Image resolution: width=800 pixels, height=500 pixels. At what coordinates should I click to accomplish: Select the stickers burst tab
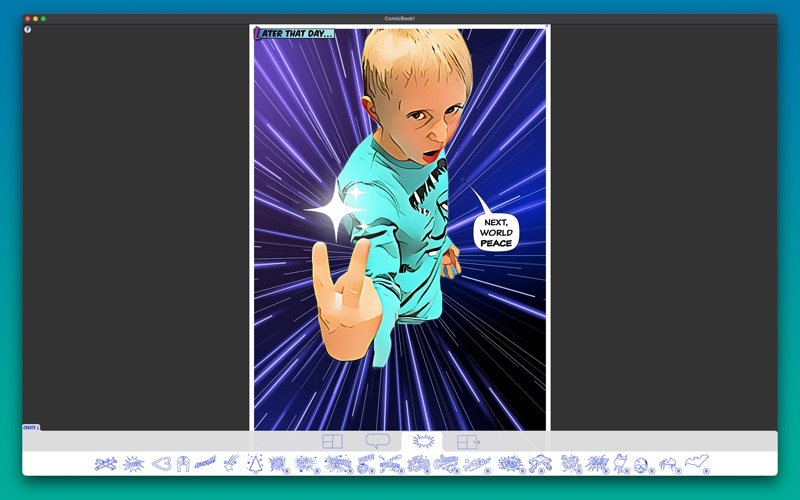[x=423, y=441]
